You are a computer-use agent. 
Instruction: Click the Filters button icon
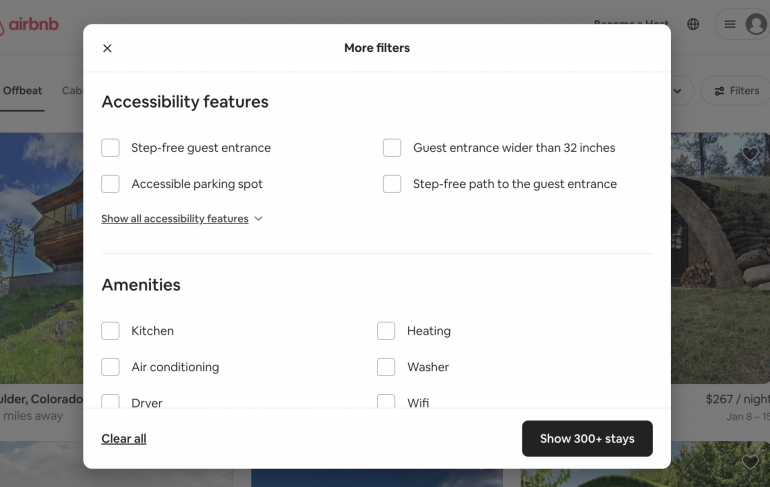(719, 91)
